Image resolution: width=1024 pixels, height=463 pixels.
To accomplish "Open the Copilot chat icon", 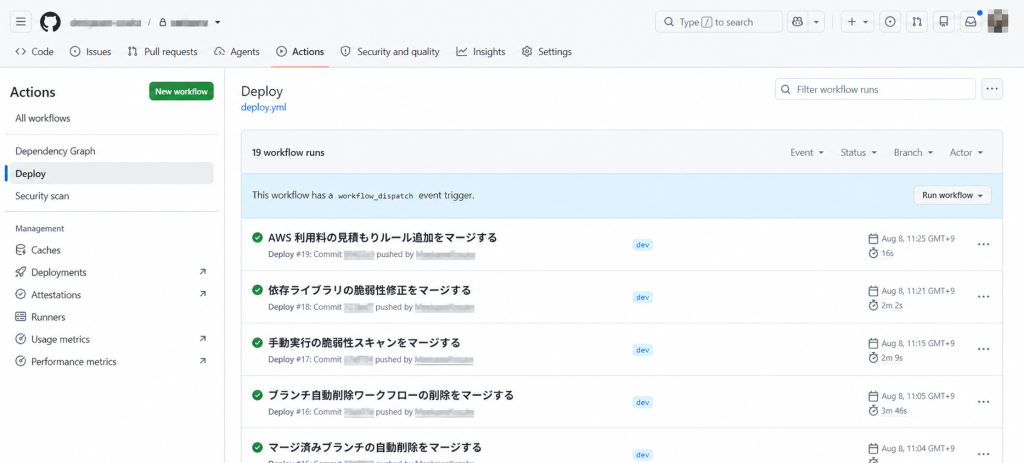I will pyautogui.click(x=797, y=22).
